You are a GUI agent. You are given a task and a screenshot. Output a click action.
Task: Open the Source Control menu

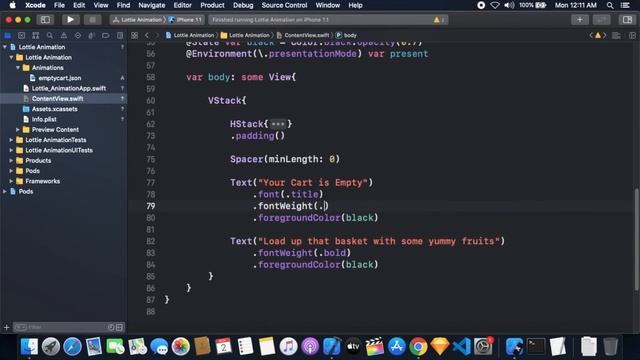click(x=284, y=5)
